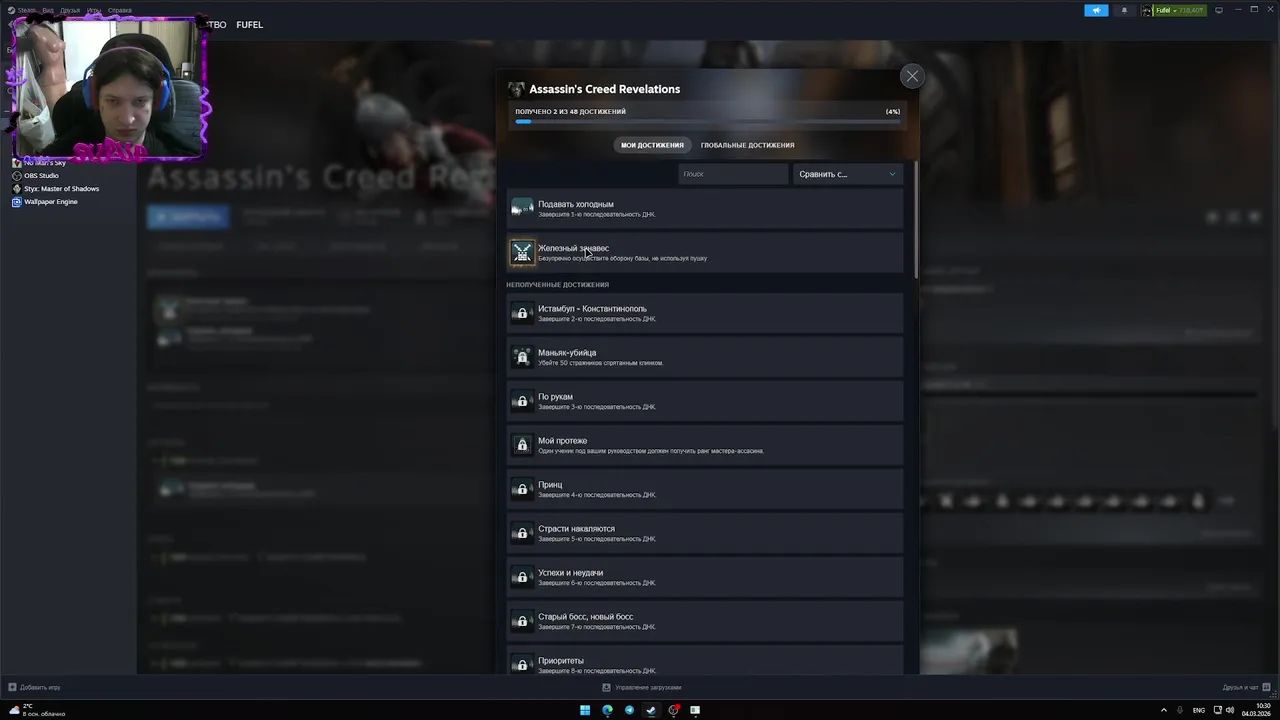1280x720 pixels.
Task: Click the Assassin's Creed Revelations game icon
Action: click(x=516, y=89)
